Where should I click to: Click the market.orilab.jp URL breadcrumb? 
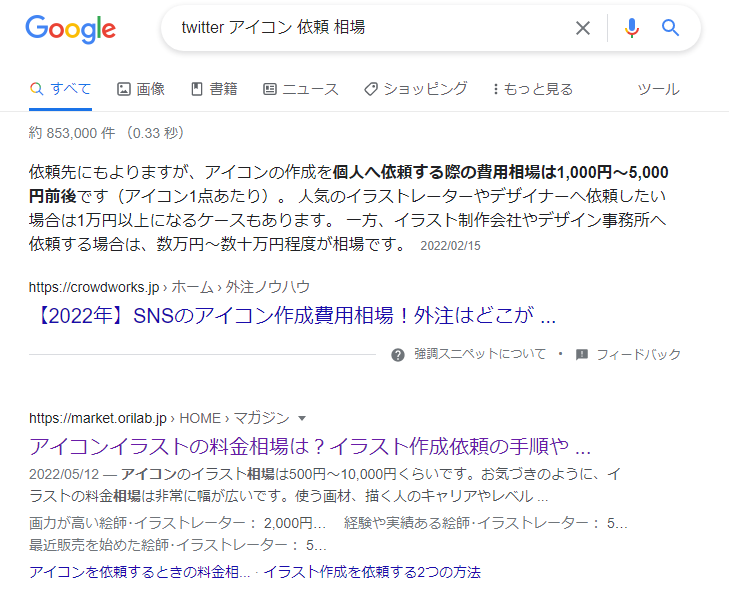[x=159, y=418]
